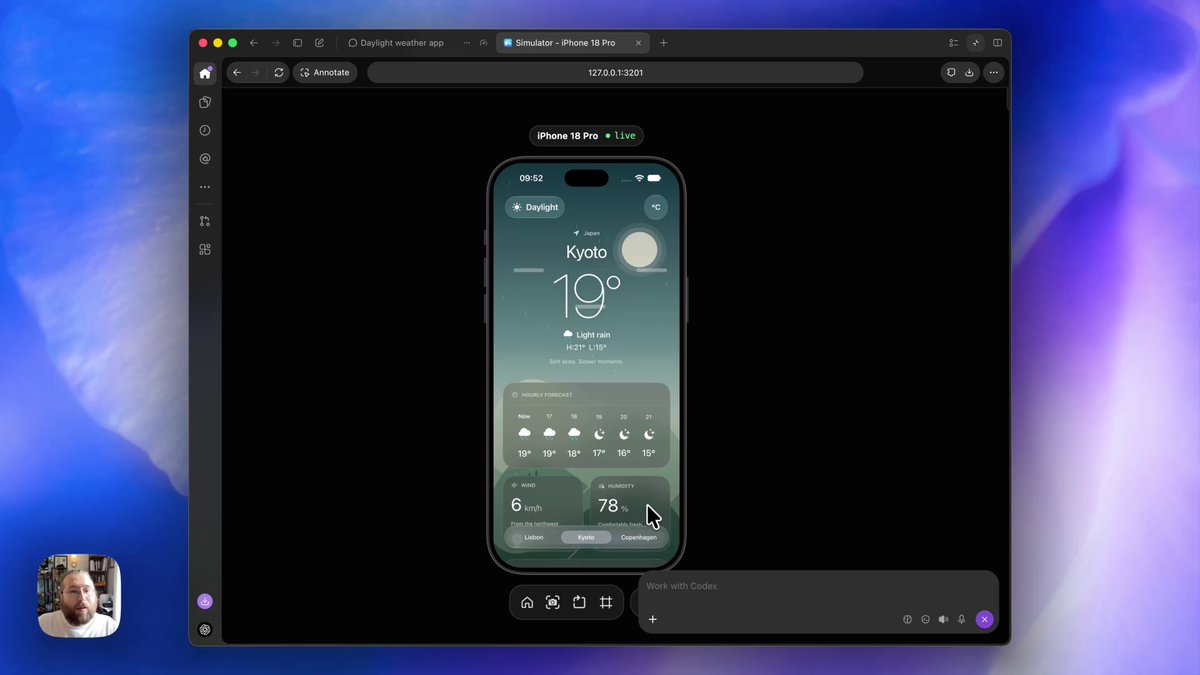The height and width of the screenshot is (675, 1200).
Task: Click the simulator Home button icon
Action: pyautogui.click(x=527, y=602)
